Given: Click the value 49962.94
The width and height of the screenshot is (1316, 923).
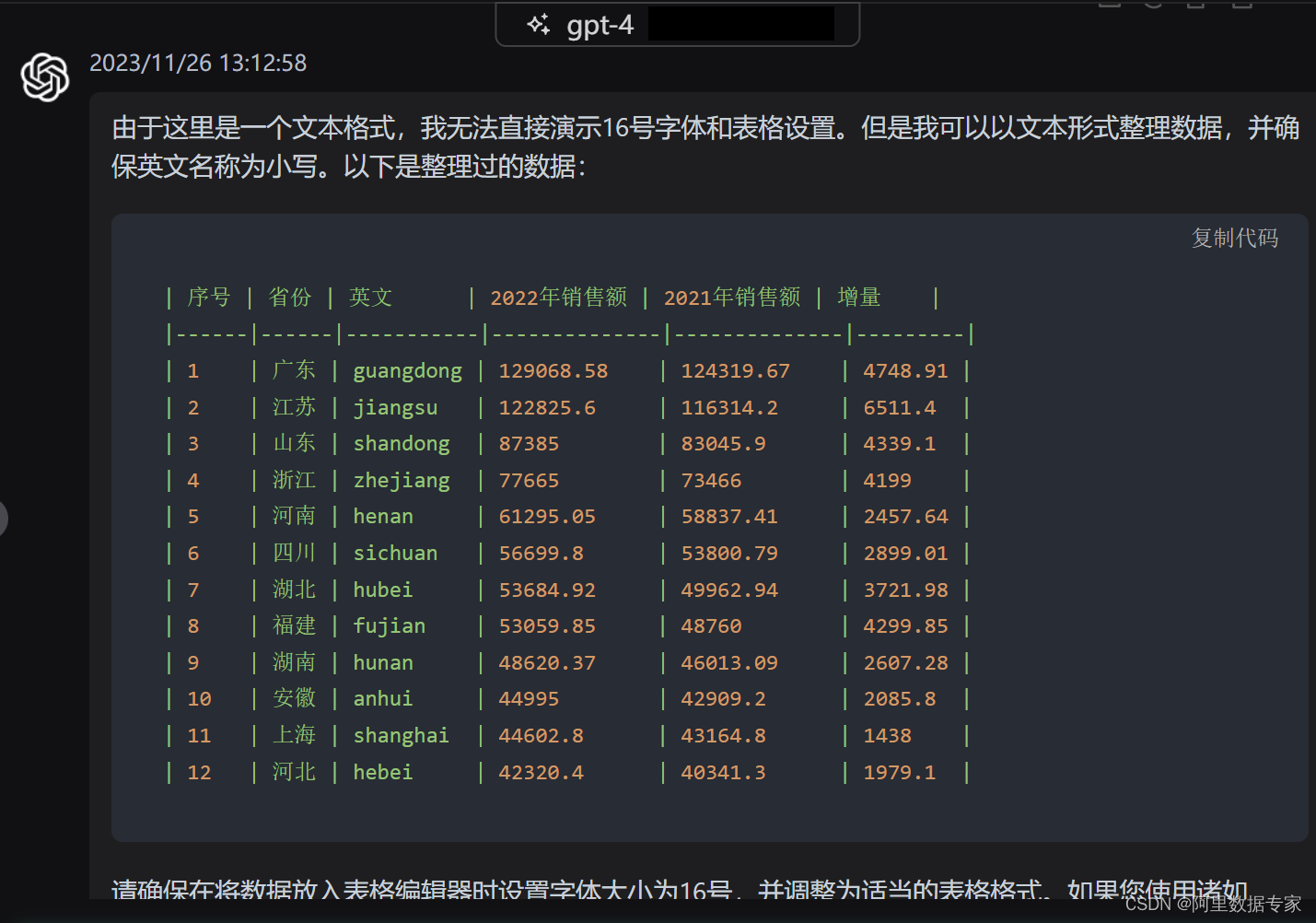Looking at the screenshot, I should click(x=729, y=590).
